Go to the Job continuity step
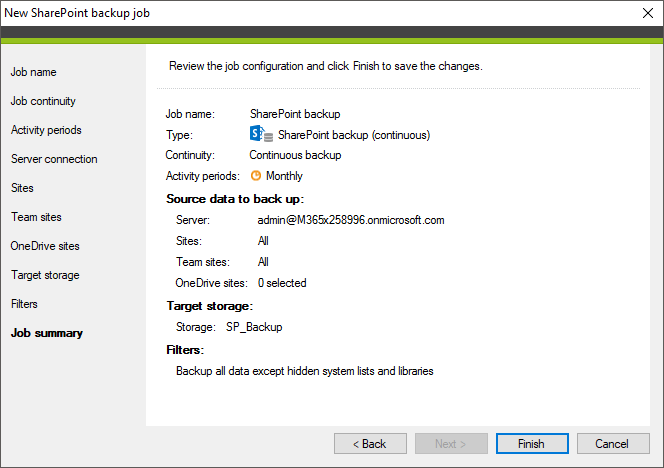The width and height of the screenshot is (664, 468). tap(43, 101)
